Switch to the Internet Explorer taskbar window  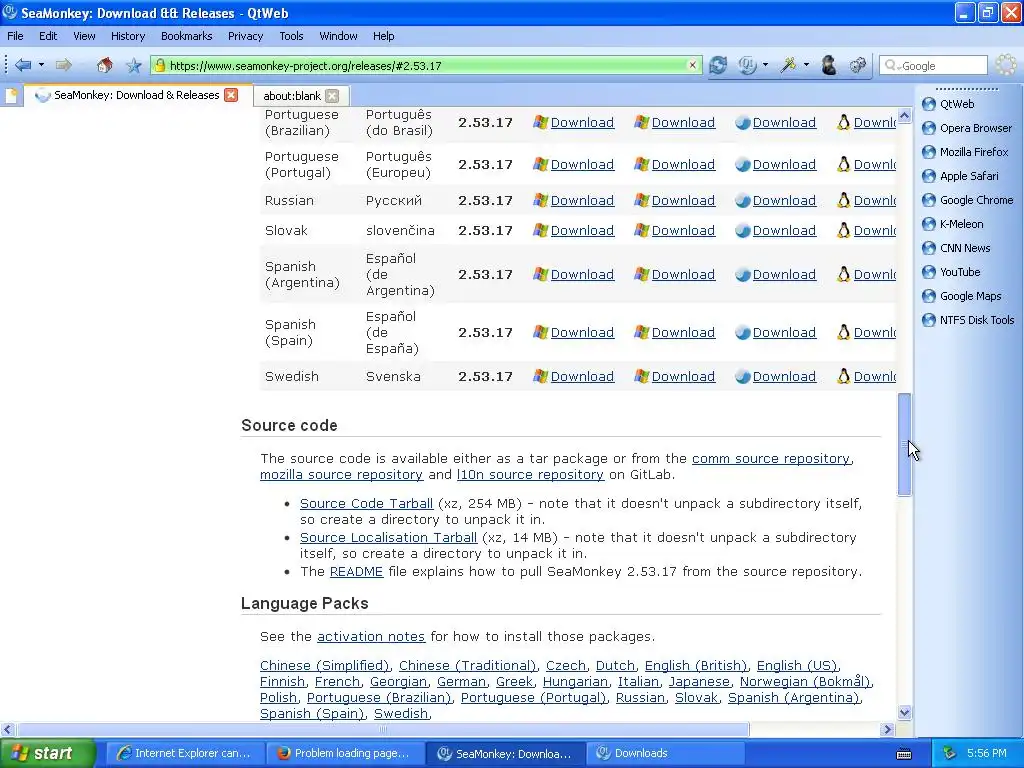184,754
